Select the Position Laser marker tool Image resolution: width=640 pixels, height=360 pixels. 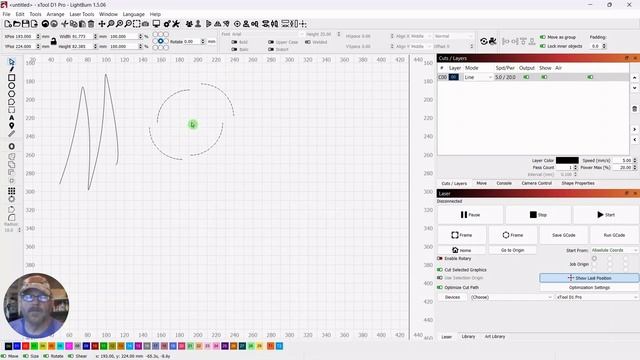(x=11, y=126)
